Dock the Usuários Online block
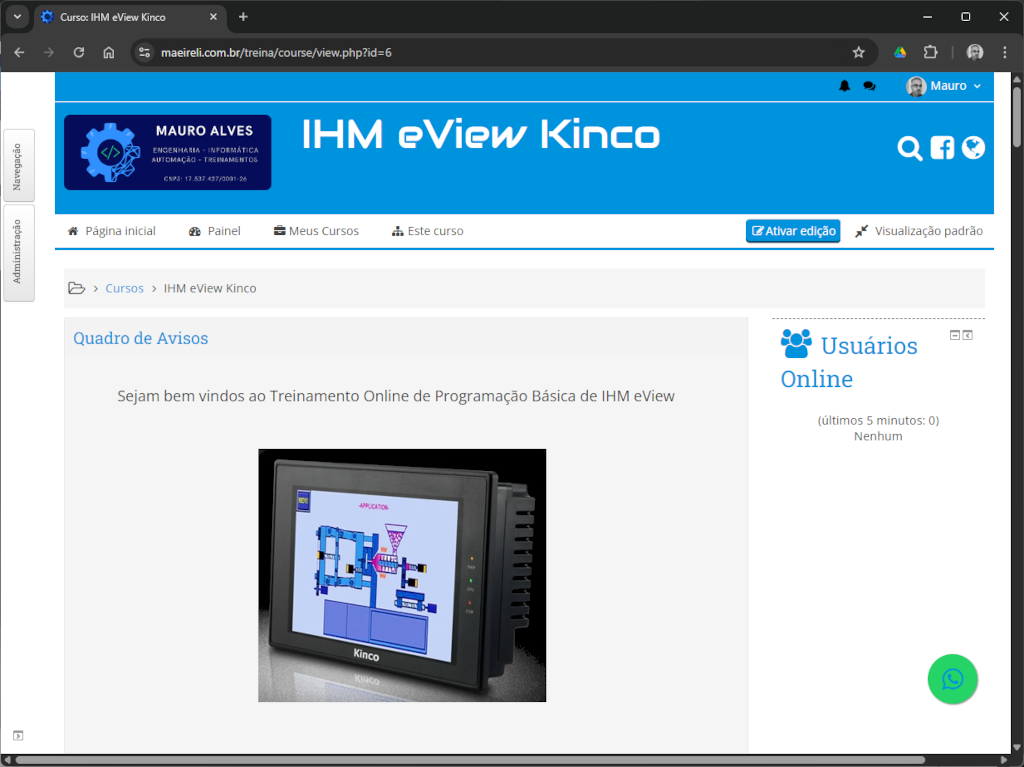 click(968, 335)
